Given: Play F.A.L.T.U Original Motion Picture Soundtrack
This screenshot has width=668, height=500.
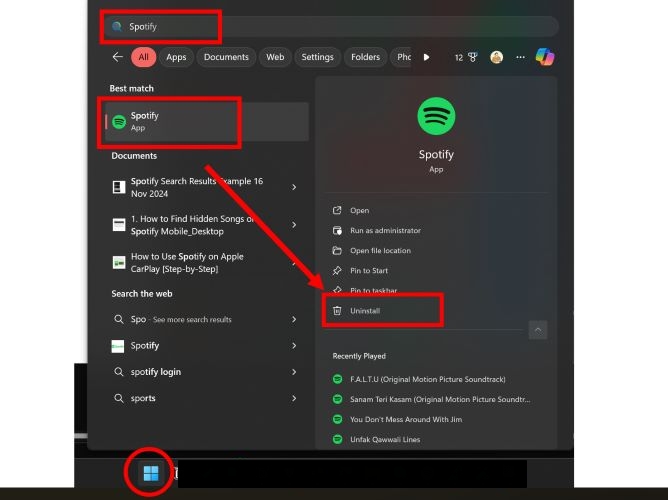Looking at the screenshot, I should 428,379.
